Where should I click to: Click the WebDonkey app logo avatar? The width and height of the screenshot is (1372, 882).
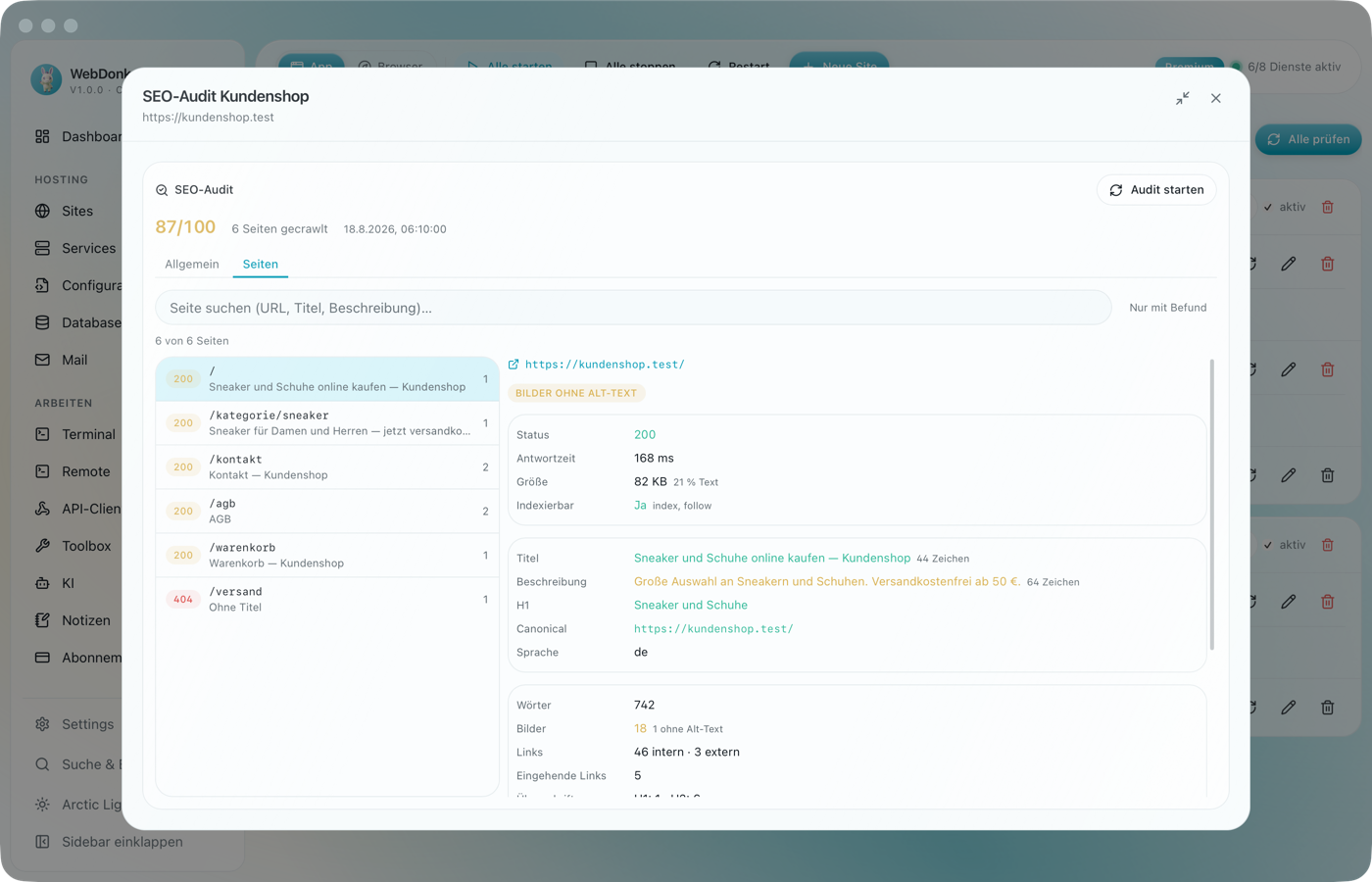pyautogui.click(x=46, y=79)
